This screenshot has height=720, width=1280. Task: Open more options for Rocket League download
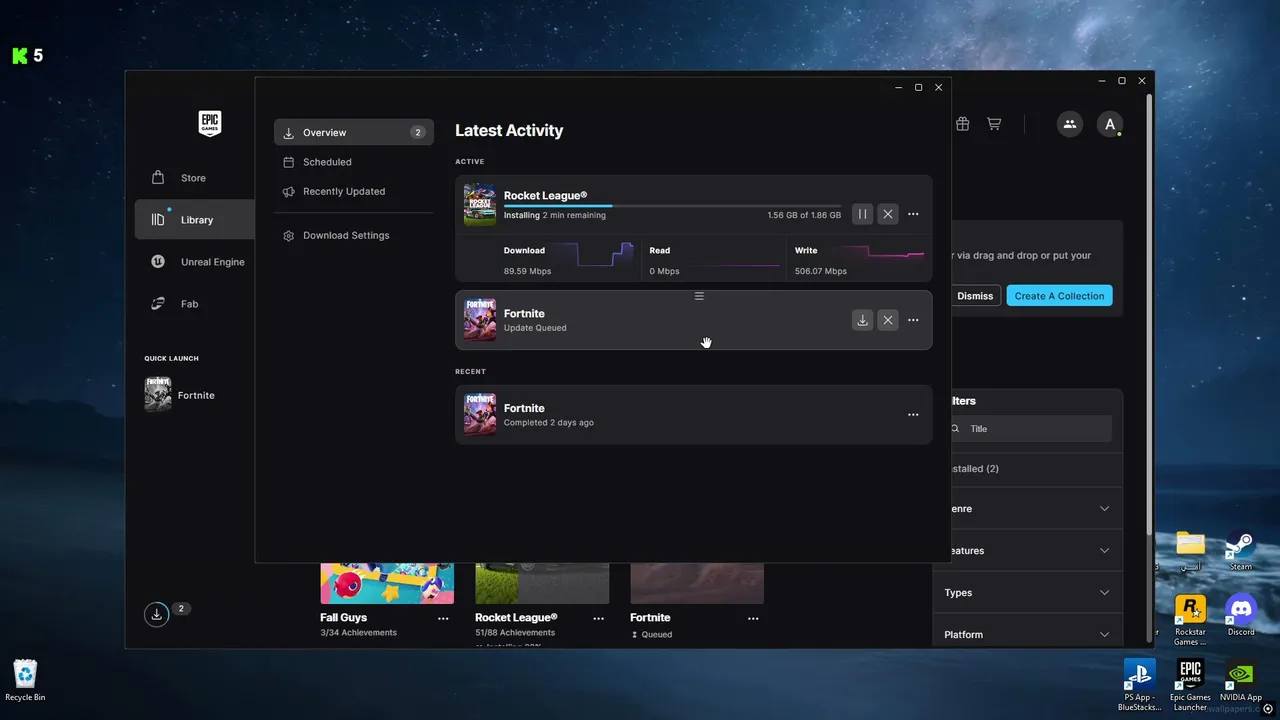click(x=913, y=214)
